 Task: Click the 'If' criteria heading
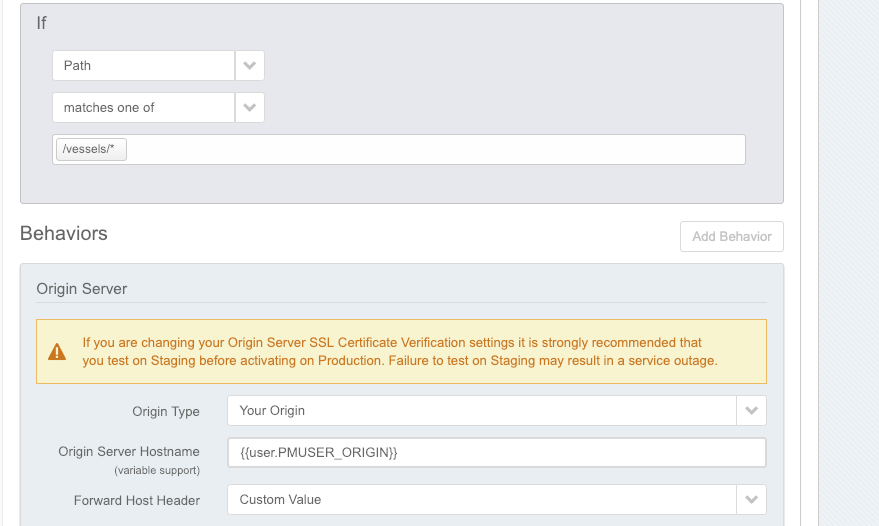pyautogui.click(x=42, y=23)
